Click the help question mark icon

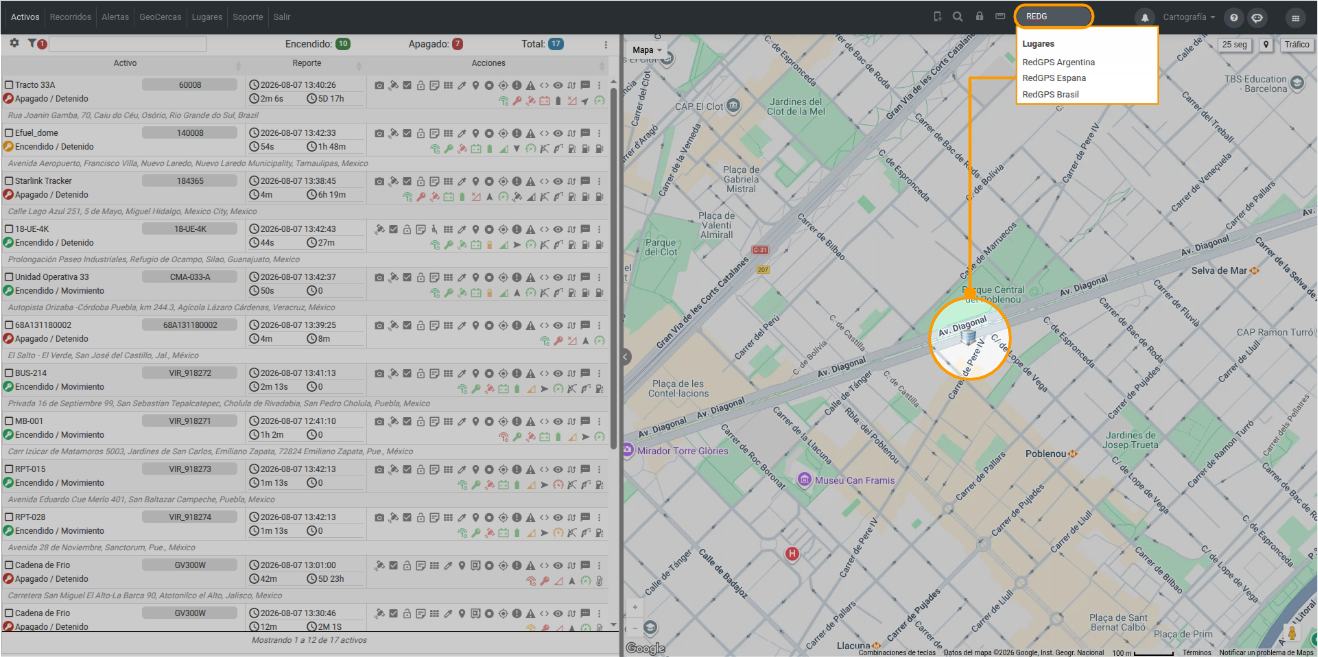click(x=1234, y=17)
